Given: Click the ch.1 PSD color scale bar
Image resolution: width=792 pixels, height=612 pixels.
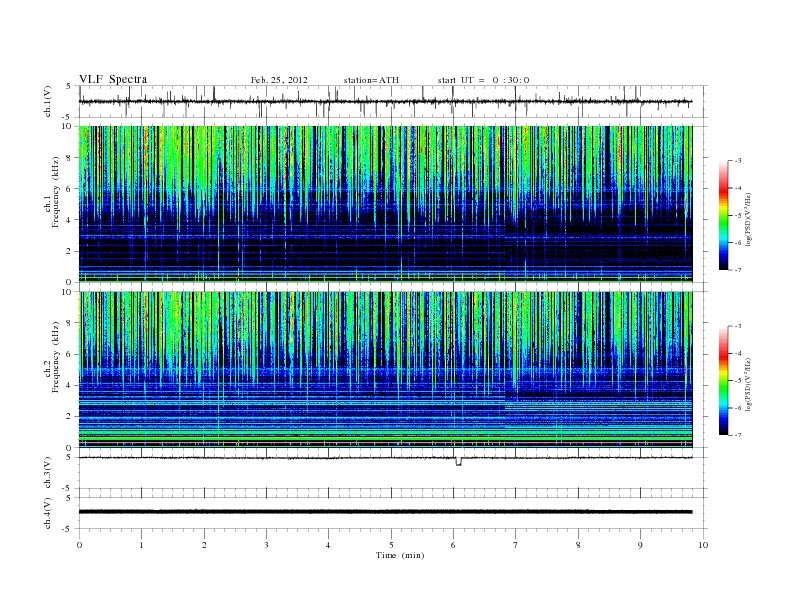Looking at the screenshot, I should tap(724, 215).
